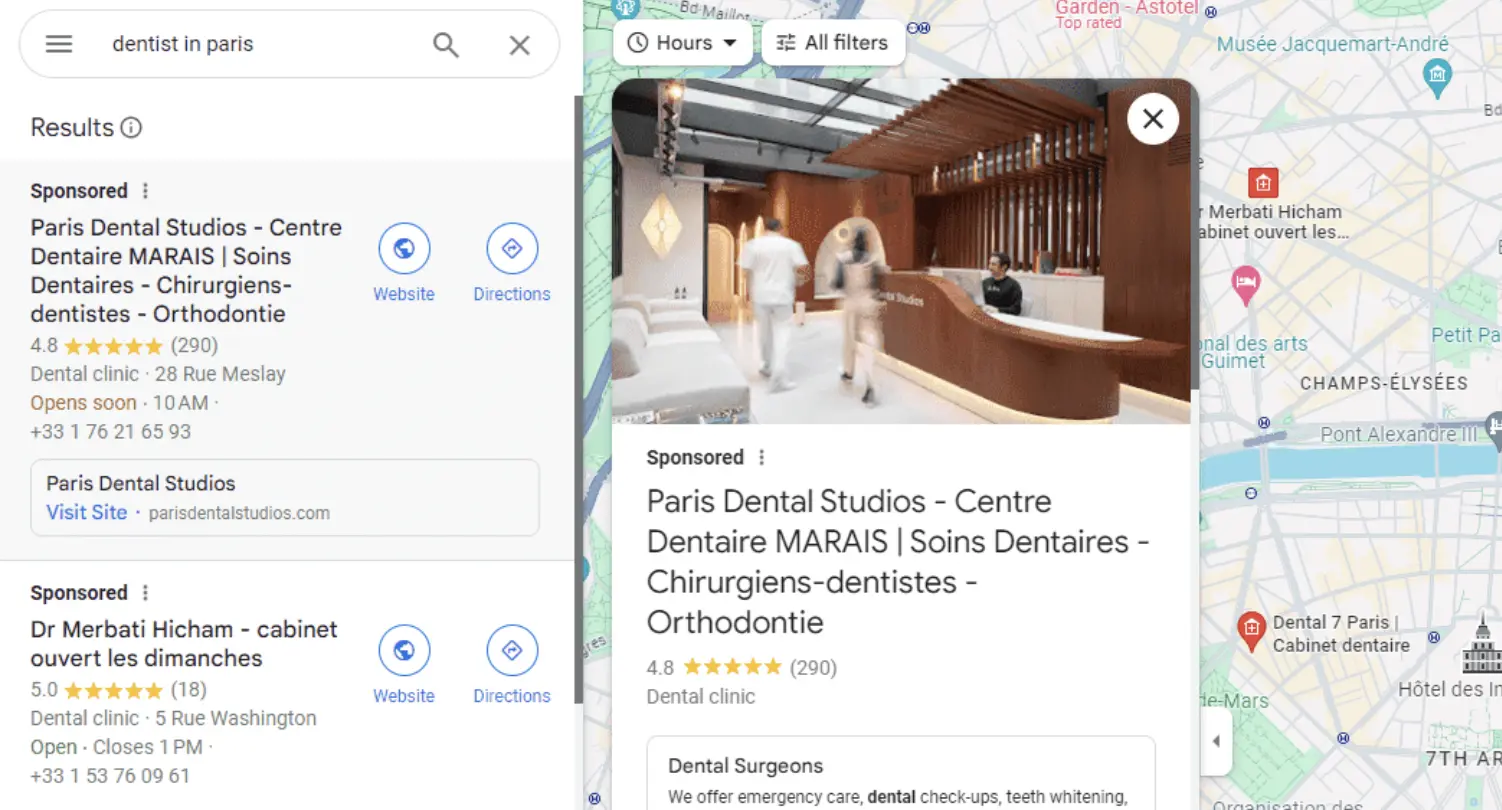The width and height of the screenshot is (1502, 810).
Task: Open the Hours filter dropdown
Action: [683, 43]
